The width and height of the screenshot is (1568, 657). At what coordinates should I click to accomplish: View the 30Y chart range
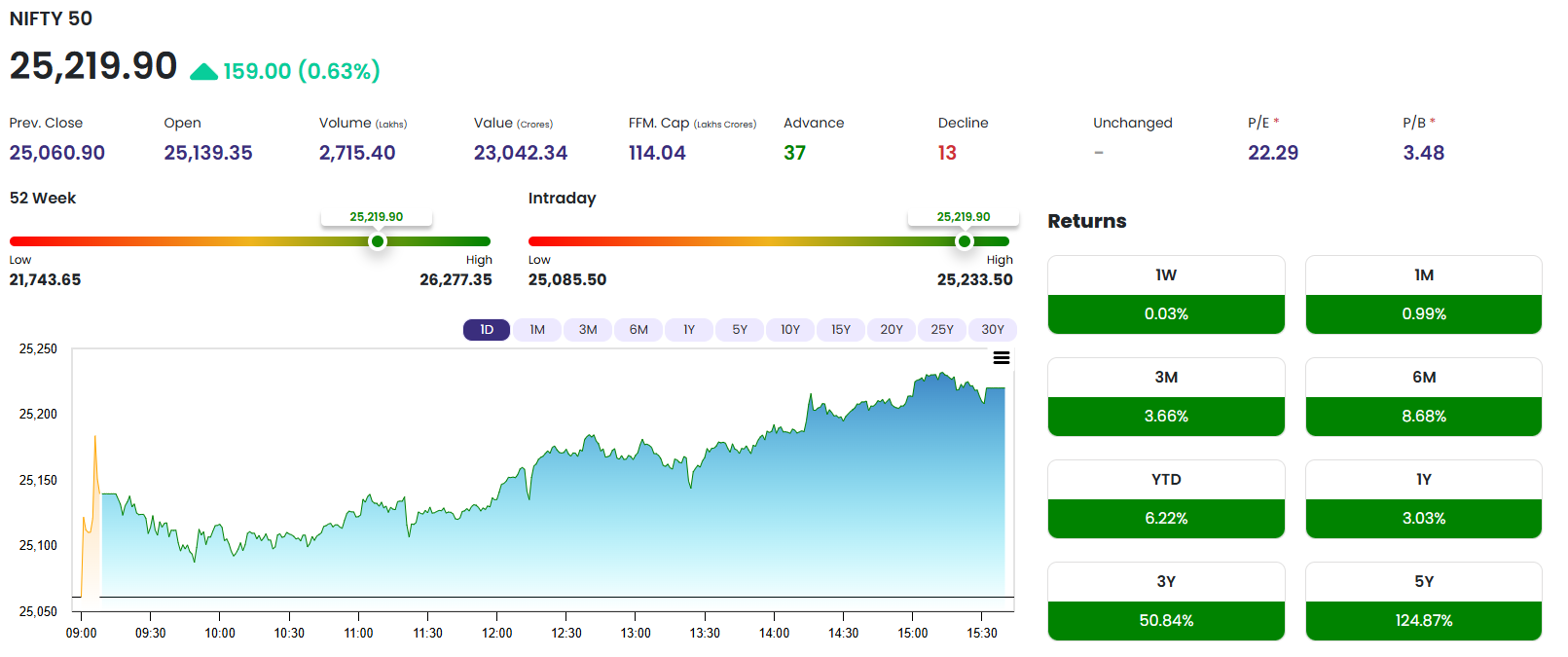(x=993, y=330)
